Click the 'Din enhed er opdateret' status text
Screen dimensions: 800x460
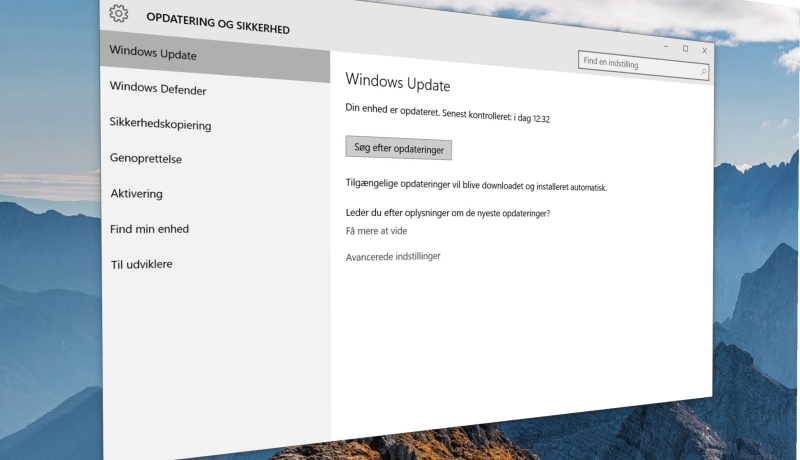447,113
